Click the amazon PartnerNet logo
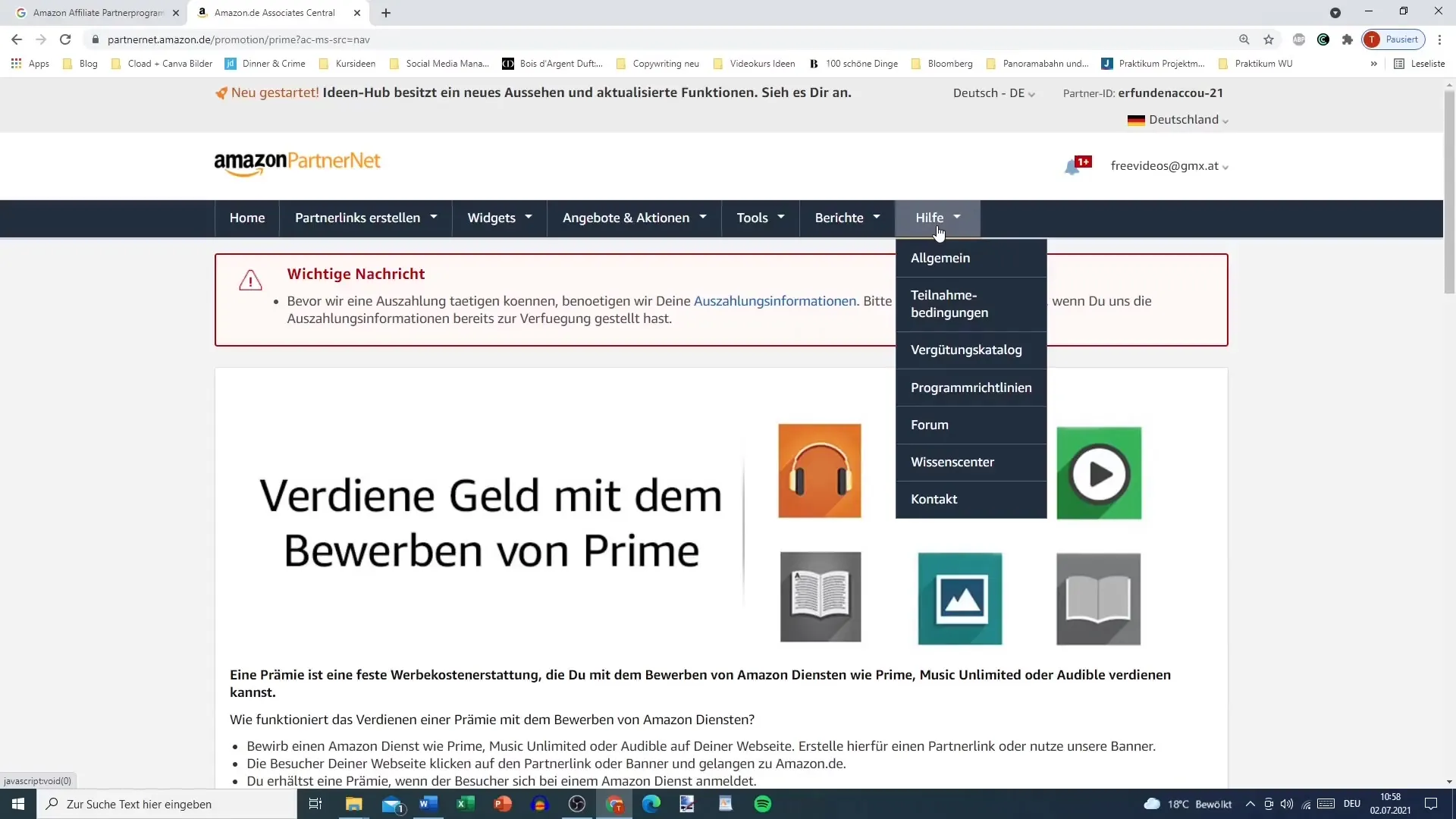This screenshot has width=1456, height=819. coord(297,163)
